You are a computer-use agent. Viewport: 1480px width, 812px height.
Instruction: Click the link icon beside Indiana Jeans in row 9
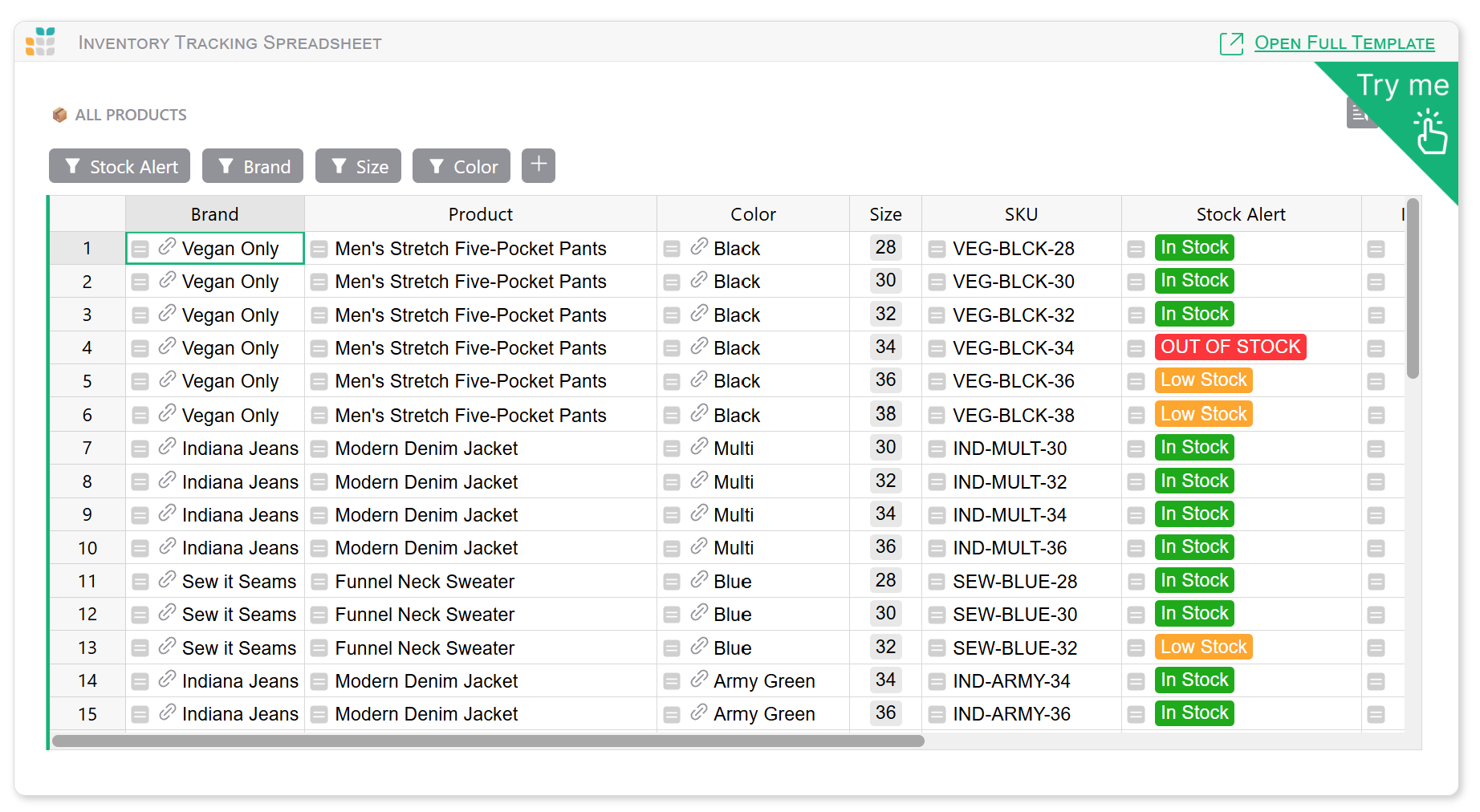[x=167, y=513]
